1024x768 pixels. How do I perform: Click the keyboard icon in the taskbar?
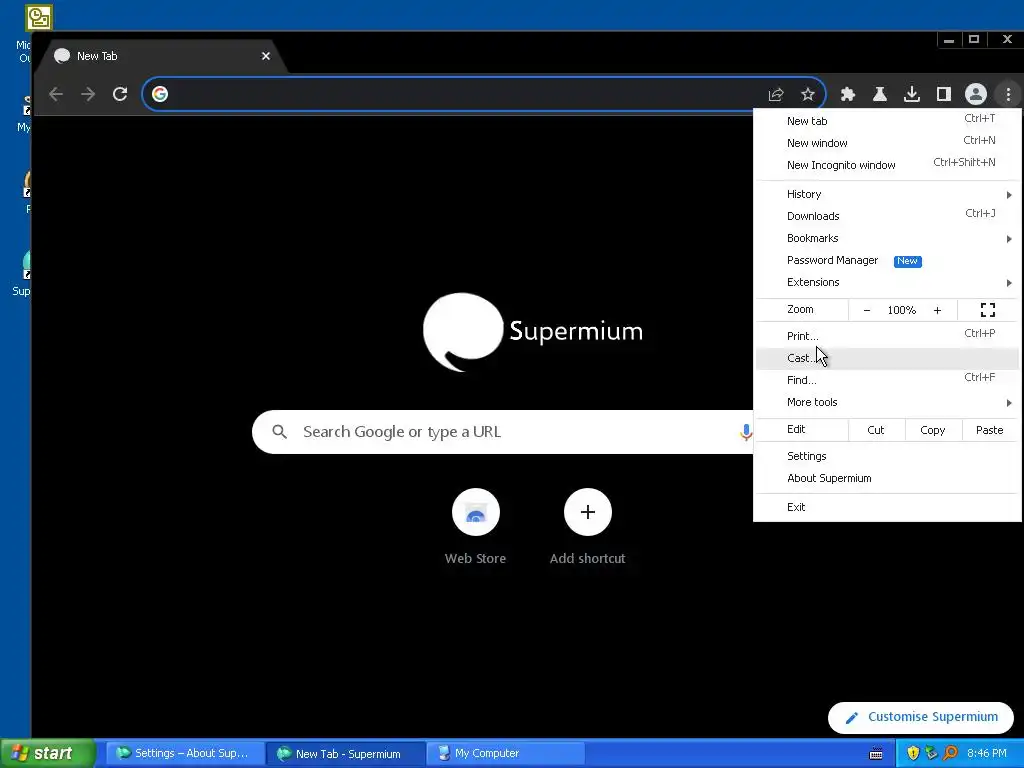(x=876, y=754)
